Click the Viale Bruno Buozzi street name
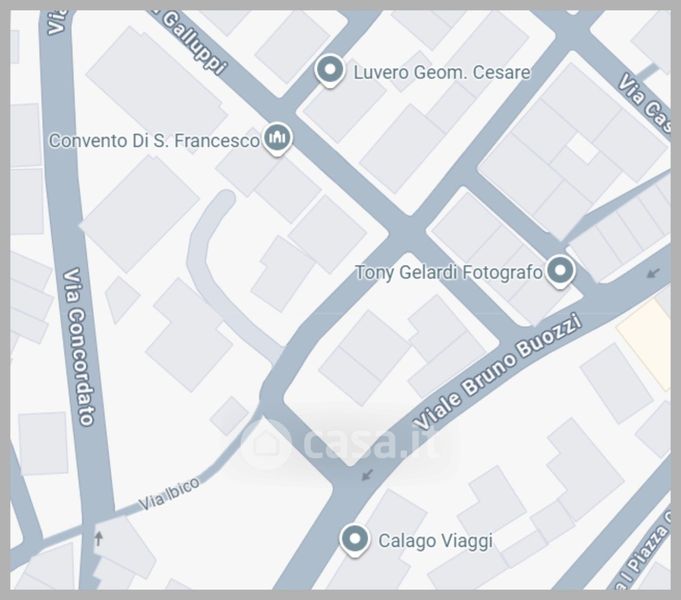This screenshot has height=600, width=681. point(497,371)
